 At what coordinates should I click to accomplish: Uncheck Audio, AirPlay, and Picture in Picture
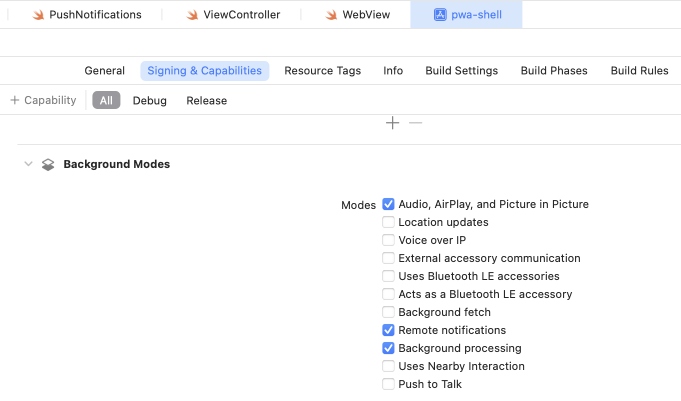[388, 204]
